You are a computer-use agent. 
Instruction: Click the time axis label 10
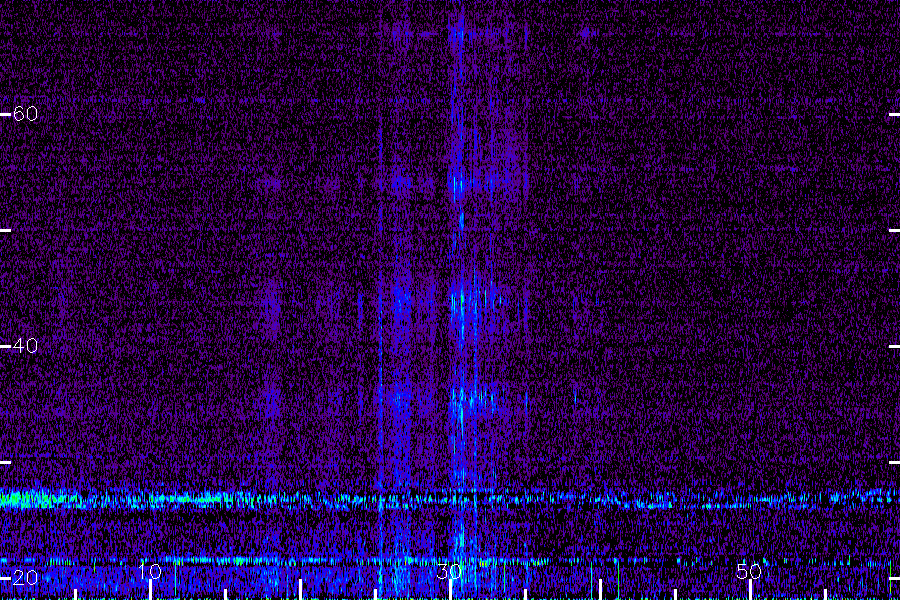150,571
